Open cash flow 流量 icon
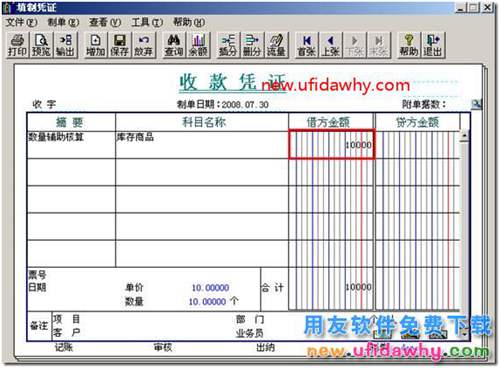Viewport: 500px width, 368px height. point(276,45)
